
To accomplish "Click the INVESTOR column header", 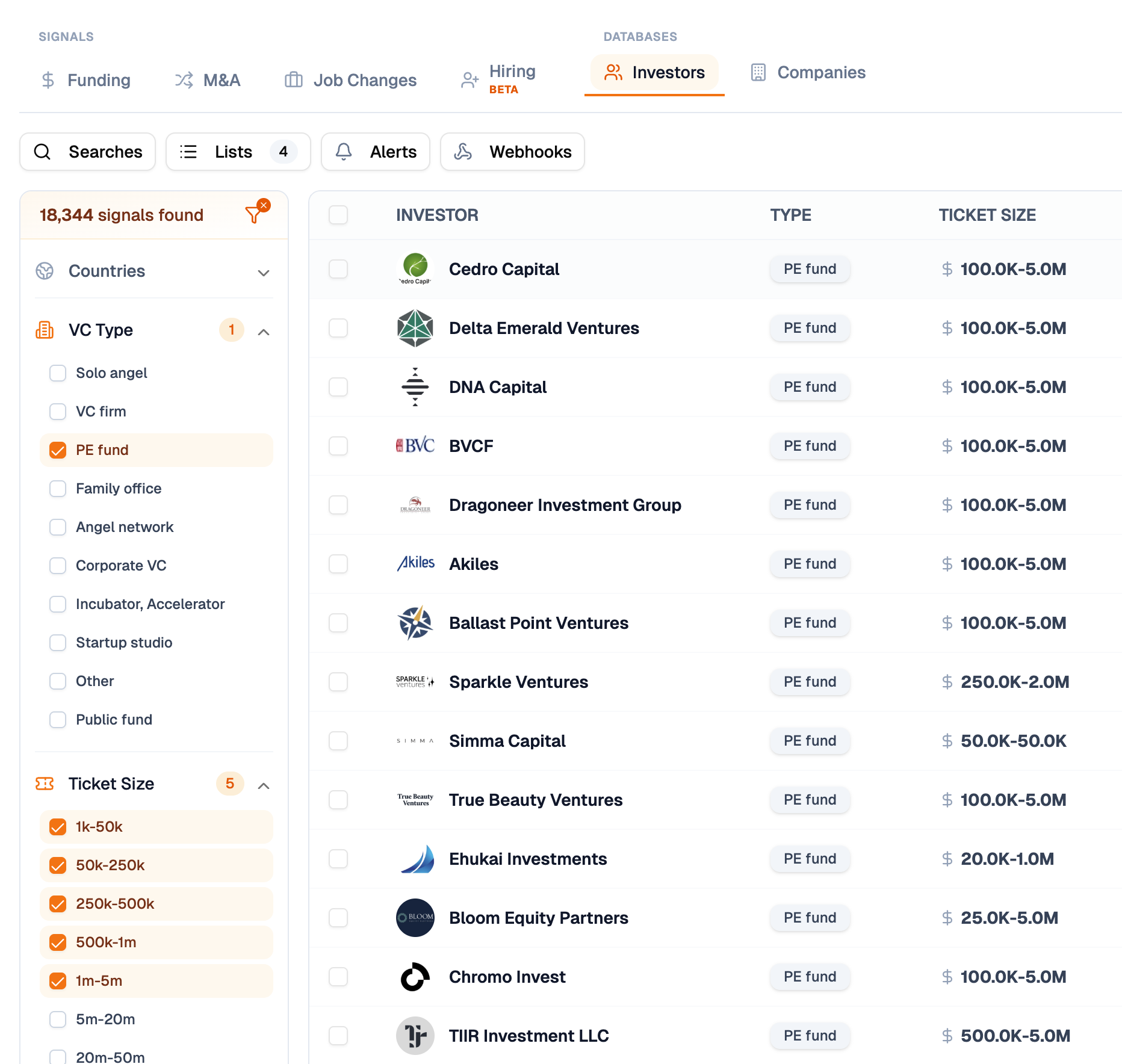I will (x=438, y=215).
